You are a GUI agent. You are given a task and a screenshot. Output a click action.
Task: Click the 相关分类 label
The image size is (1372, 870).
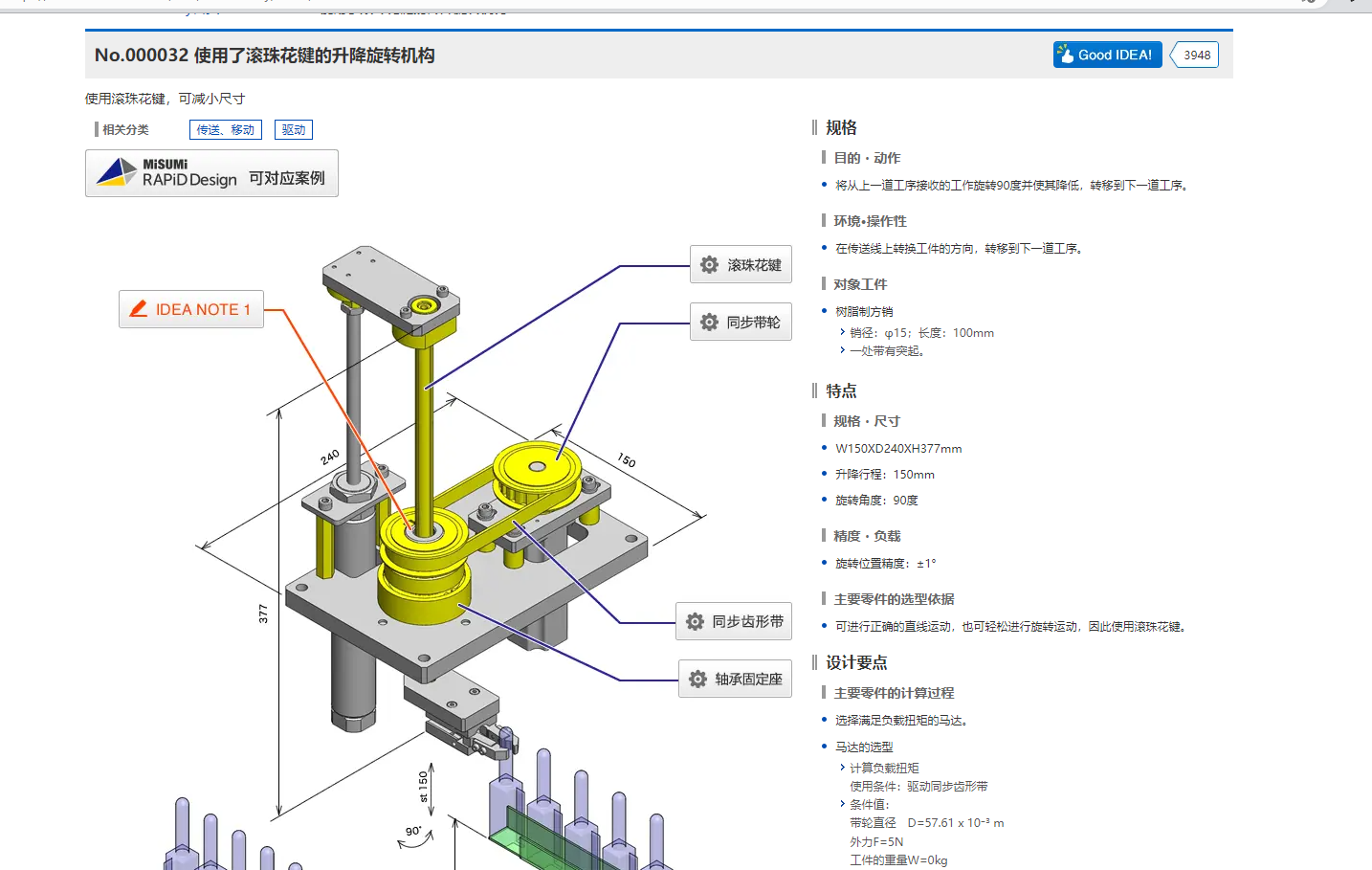pyautogui.click(x=125, y=129)
